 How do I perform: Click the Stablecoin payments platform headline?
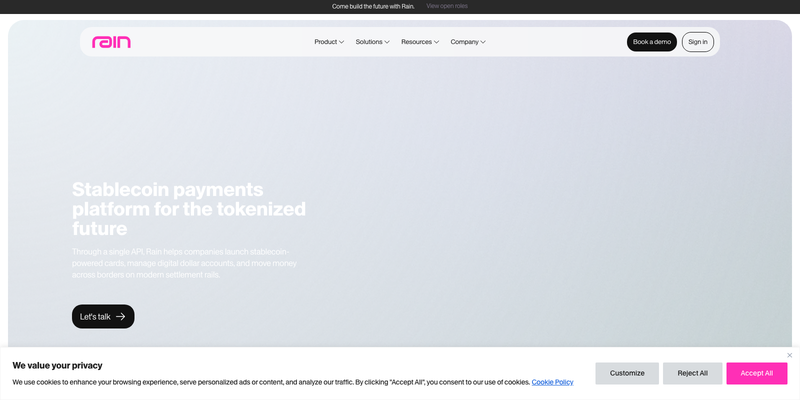point(189,209)
